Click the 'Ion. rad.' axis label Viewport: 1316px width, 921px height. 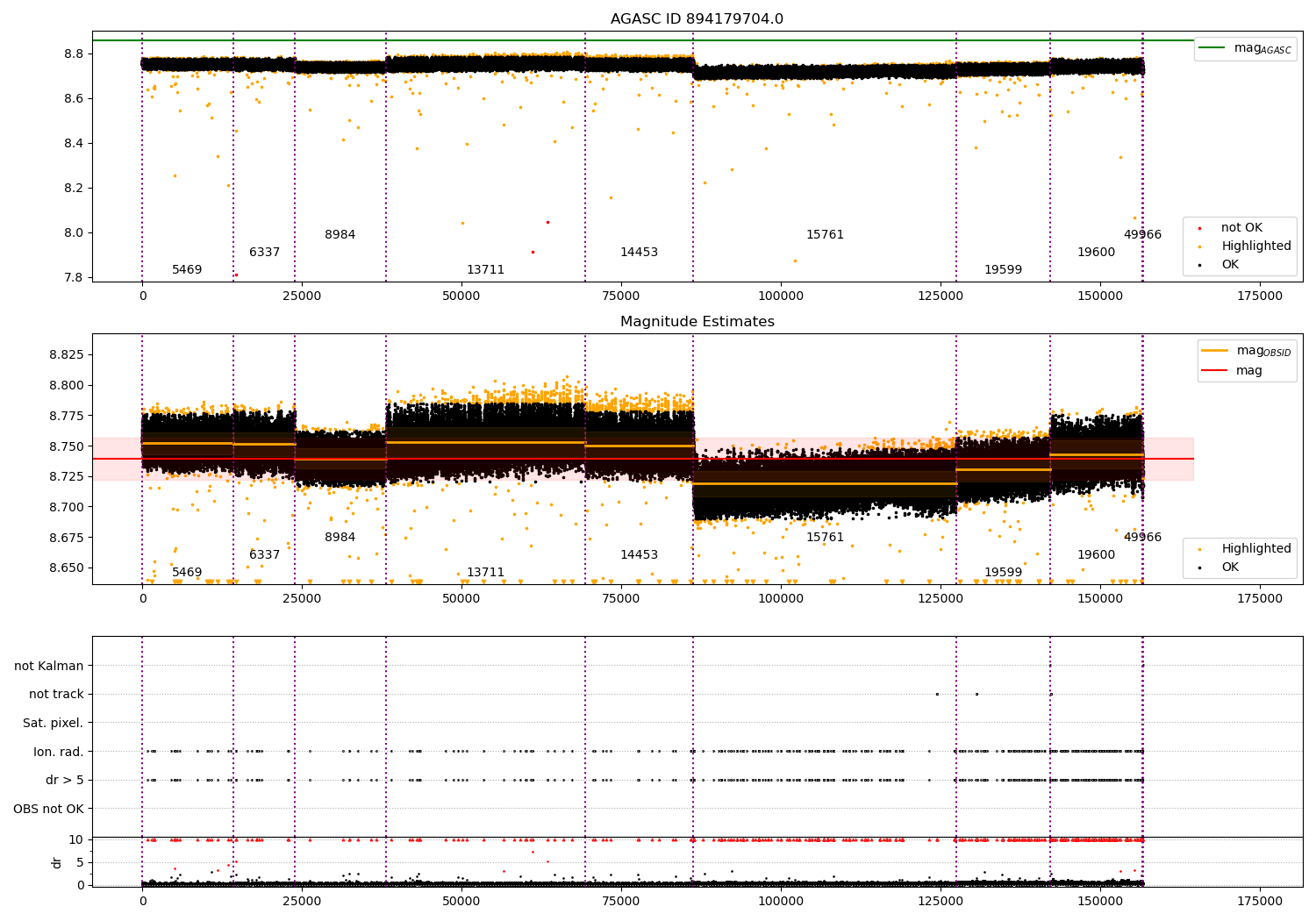click(59, 752)
